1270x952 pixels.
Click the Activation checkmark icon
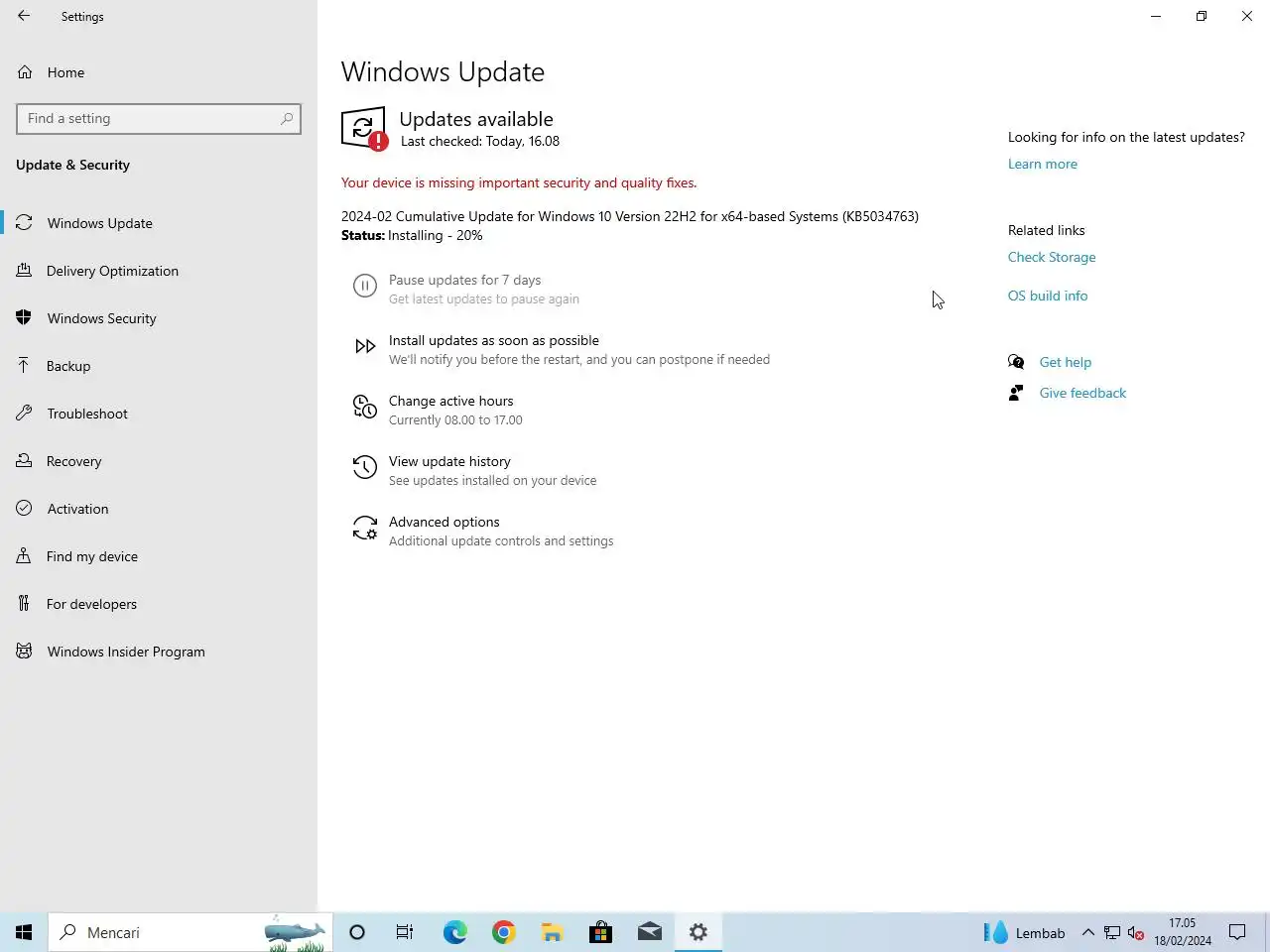tap(24, 509)
